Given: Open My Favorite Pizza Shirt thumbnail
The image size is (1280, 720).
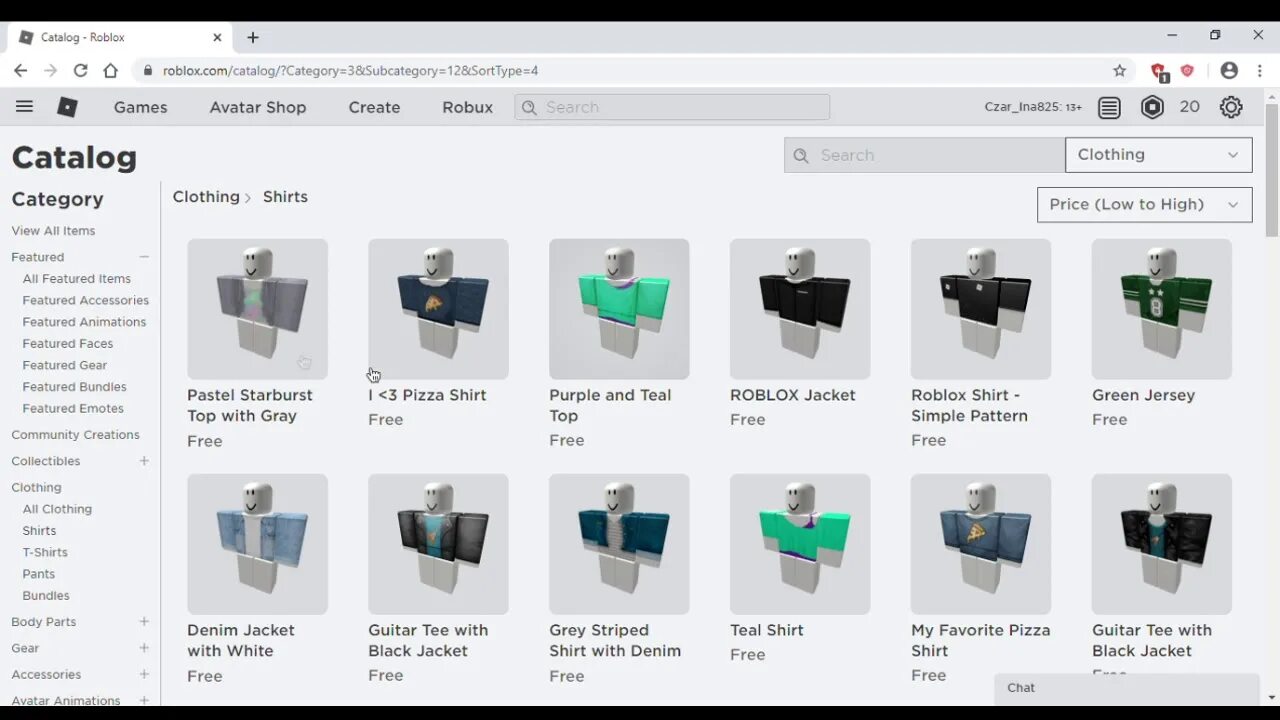Looking at the screenshot, I should coord(981,544).
